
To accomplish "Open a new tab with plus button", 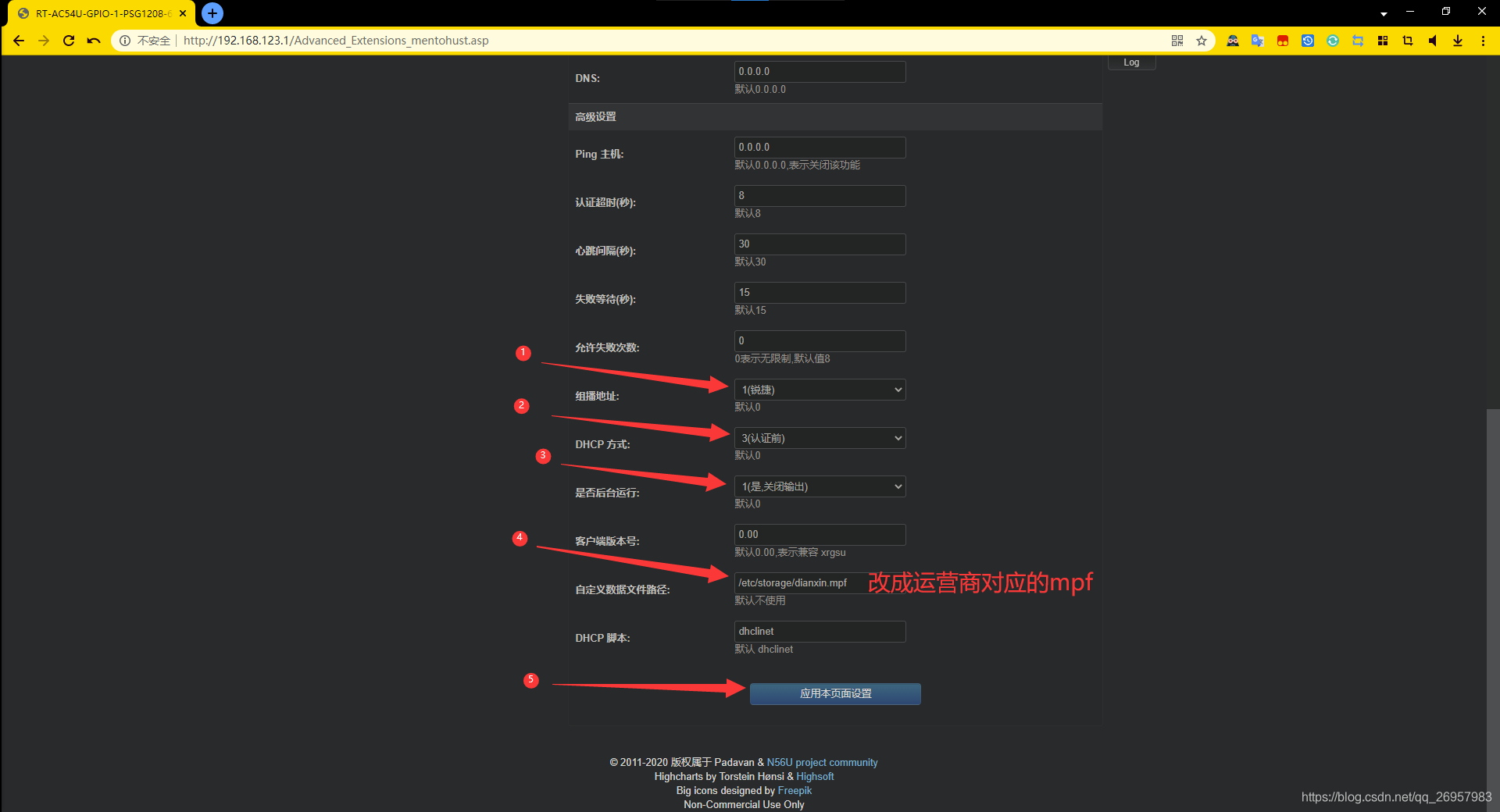I will click(212, 13).
